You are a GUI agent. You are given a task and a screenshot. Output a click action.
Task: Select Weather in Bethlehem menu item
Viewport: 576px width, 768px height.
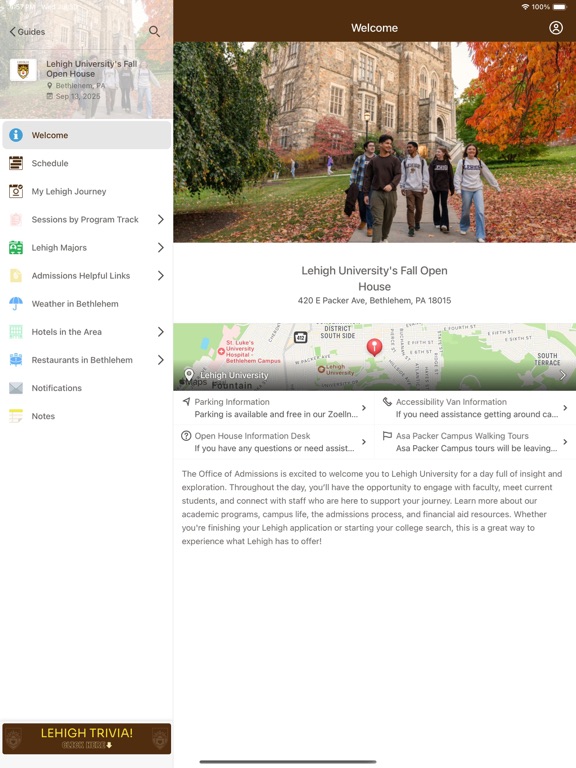pyautogui.click(x=87, y=304)
